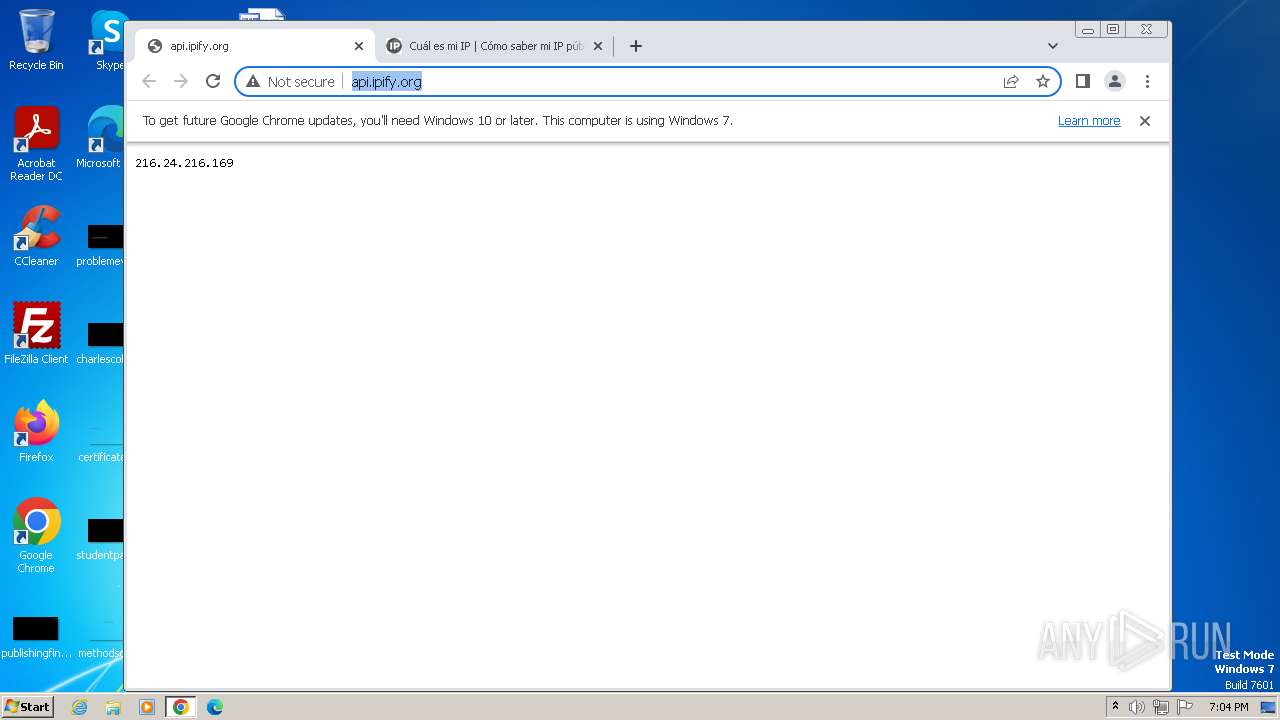Open Firefox desktop shortcut
Image resolution: width=1280 pixels, height=720 pixels.
click(x=36, y=432)
